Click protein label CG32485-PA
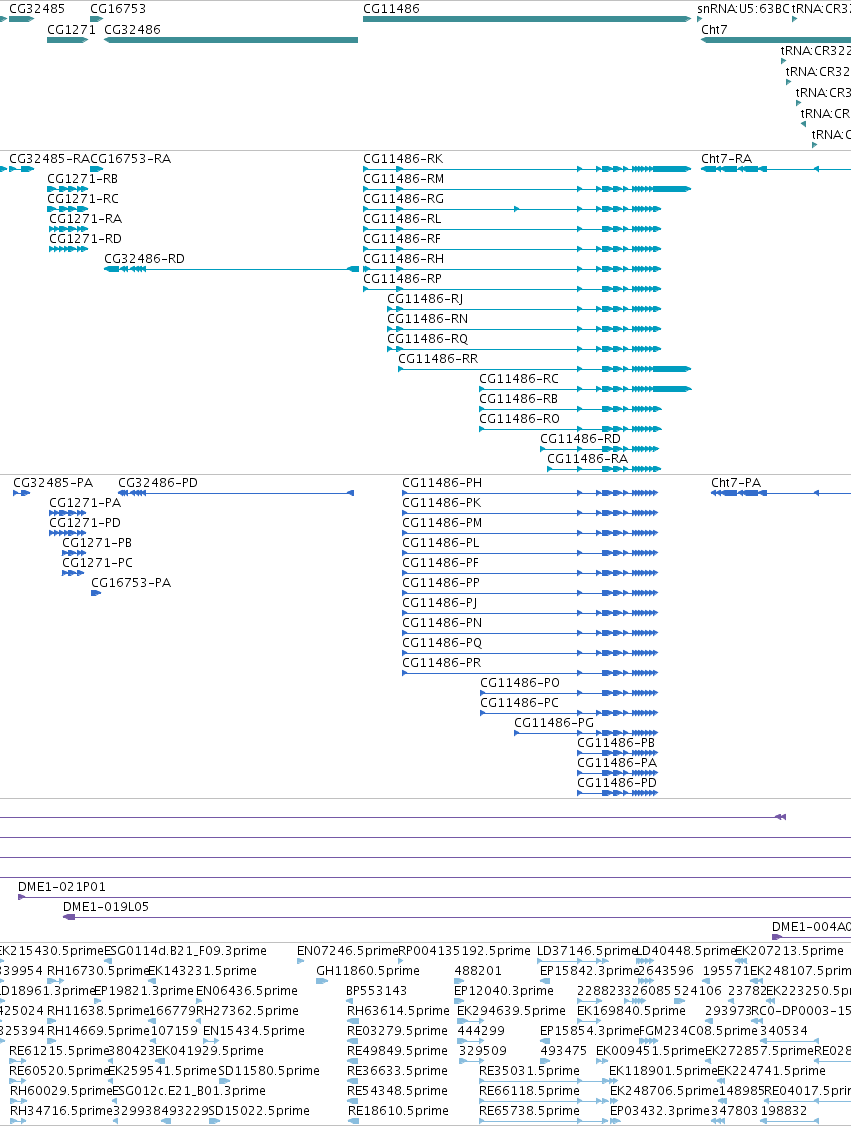The width and height of the screenshot is (851, 1126). pyautogui.click(x=53, y=483)
